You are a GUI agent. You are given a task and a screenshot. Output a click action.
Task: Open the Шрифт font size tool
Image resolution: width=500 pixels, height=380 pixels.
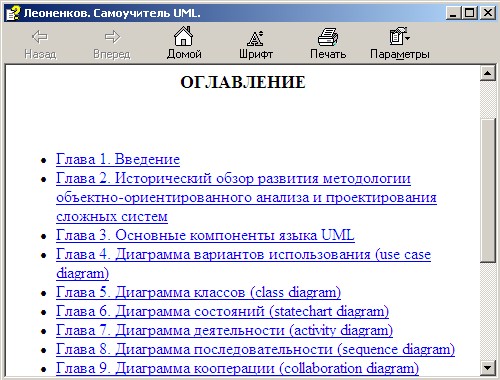pos(255,38)
